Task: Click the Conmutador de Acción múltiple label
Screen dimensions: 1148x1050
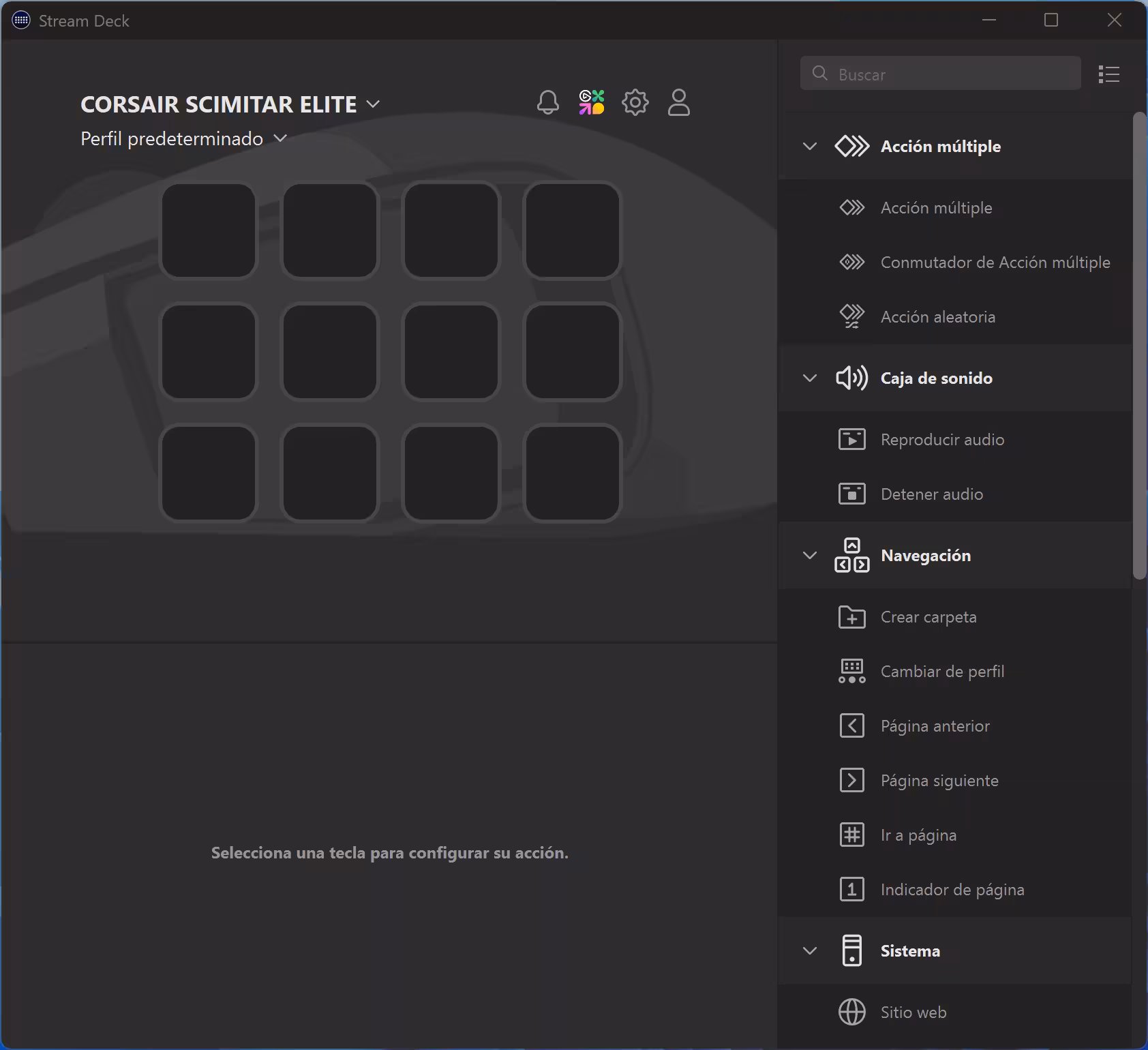Action: [x=995, y=262]
